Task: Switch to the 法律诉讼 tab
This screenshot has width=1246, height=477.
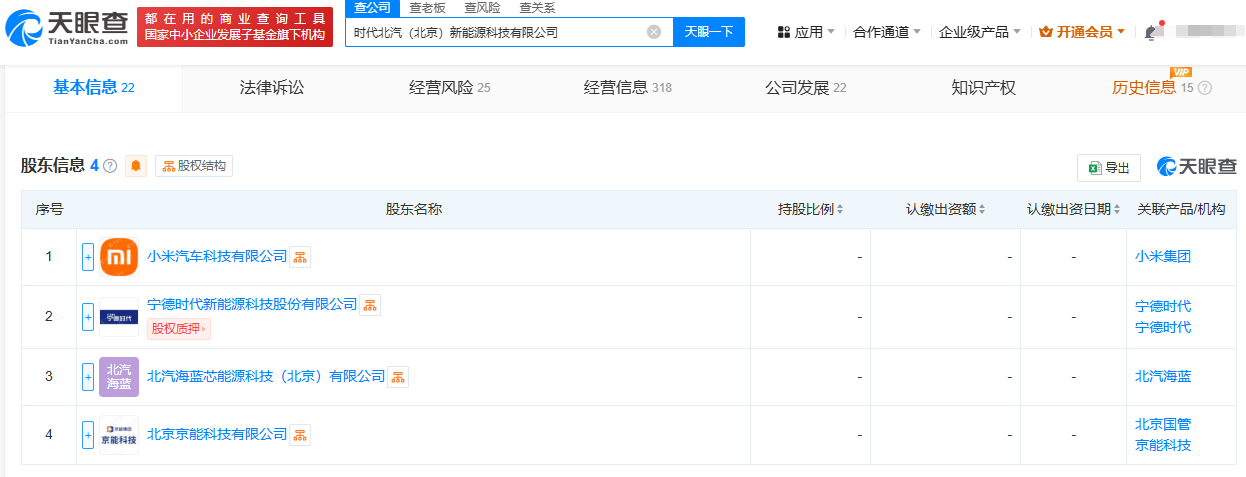Action: tap(272, 88)
